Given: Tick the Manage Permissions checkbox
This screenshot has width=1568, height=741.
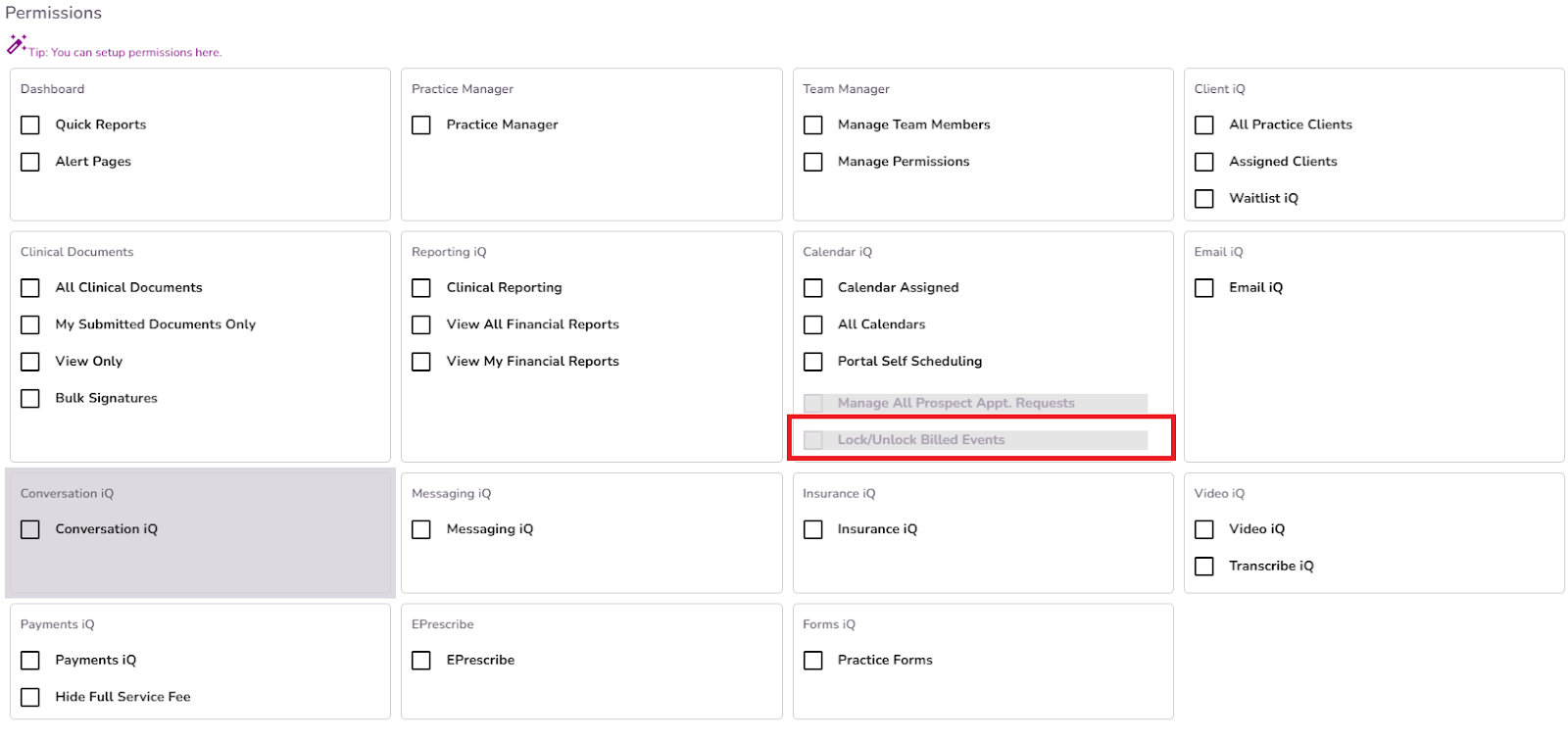Looking at the screenshot, I should (813, 162).
